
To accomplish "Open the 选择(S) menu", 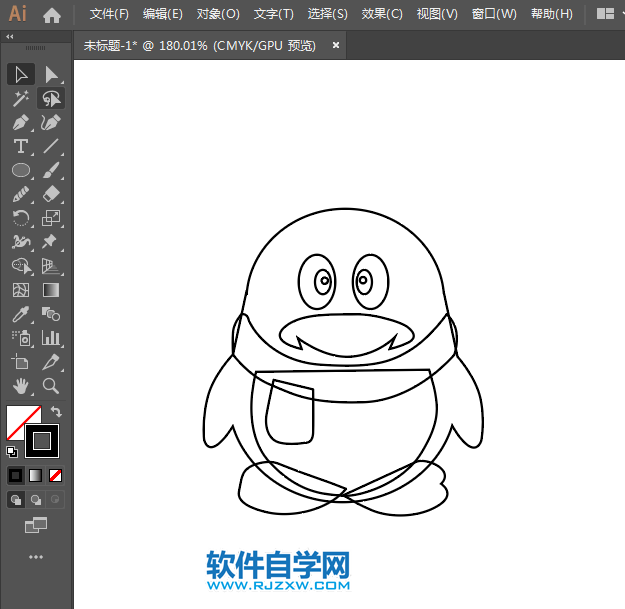I will pyautogui.click(x=328, y=14).
